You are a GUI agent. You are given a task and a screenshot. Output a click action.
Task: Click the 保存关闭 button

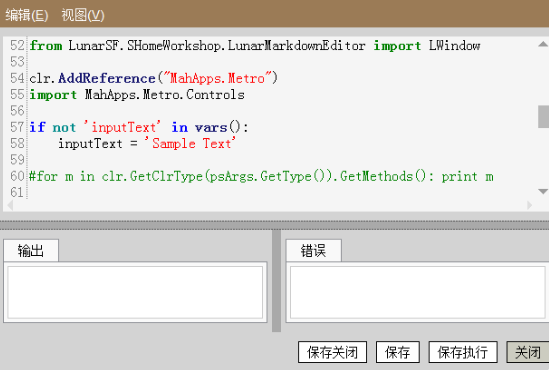click(x=332, y=352)
